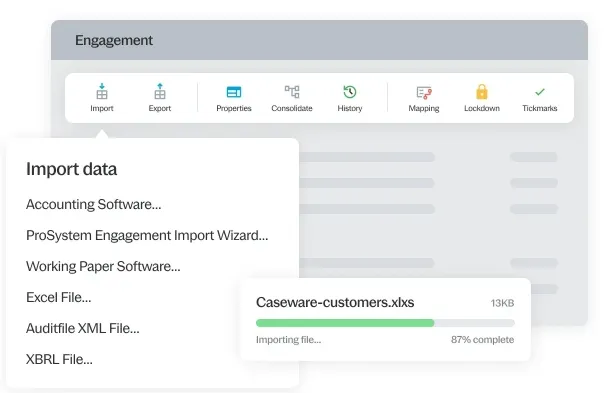Click the Import toolbar icon

[x=102, y=92]
